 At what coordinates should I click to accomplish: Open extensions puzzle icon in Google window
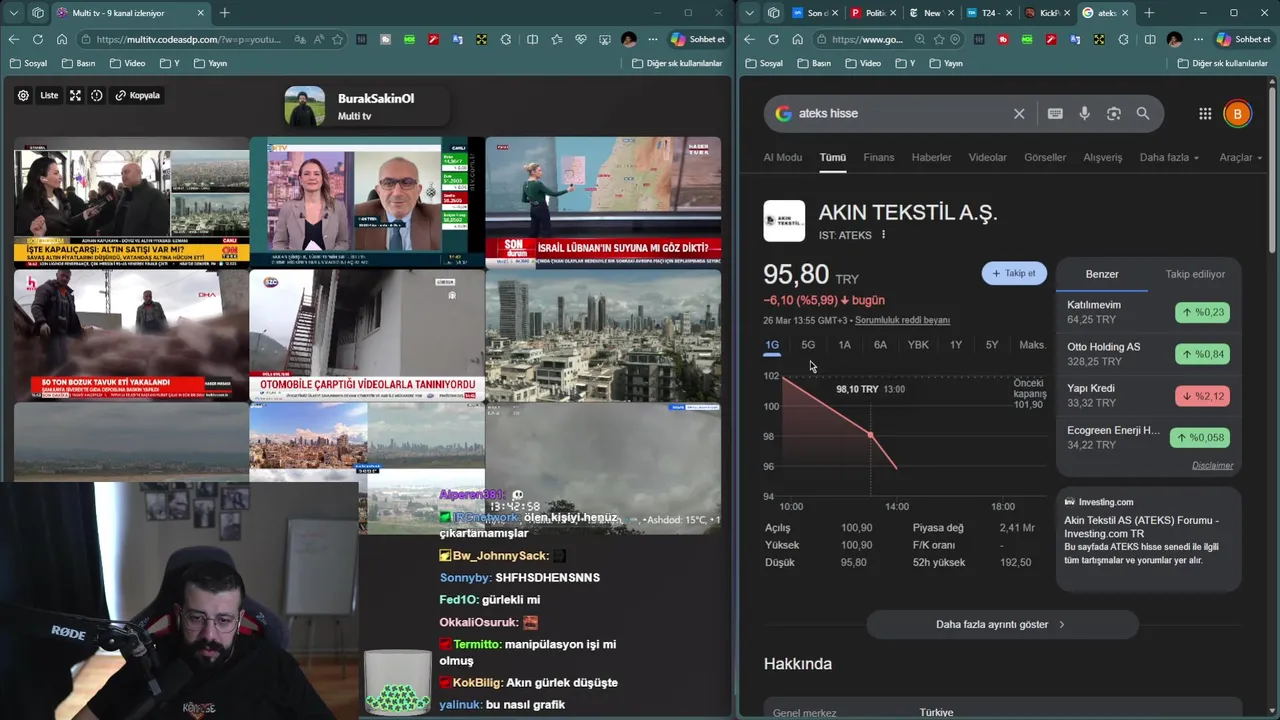(x=1125, y=39)
